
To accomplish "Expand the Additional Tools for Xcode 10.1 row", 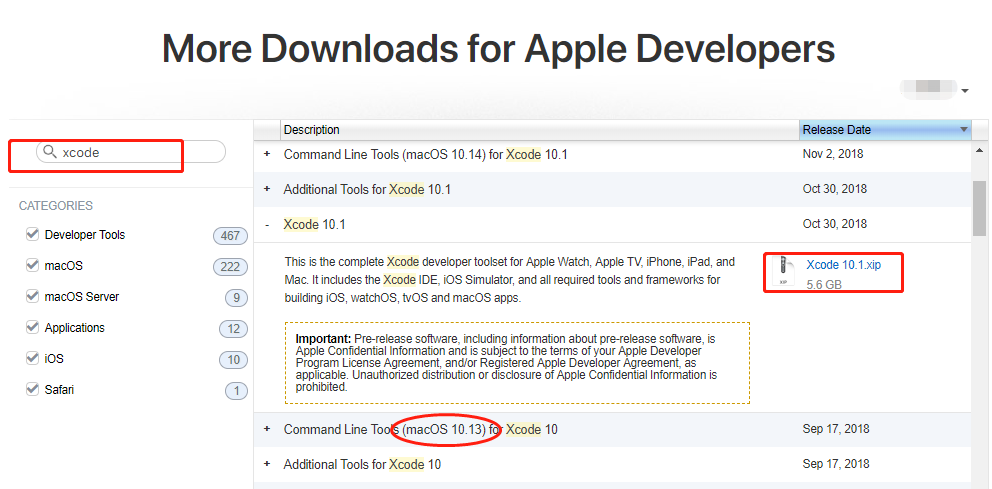I will (267, 189).
